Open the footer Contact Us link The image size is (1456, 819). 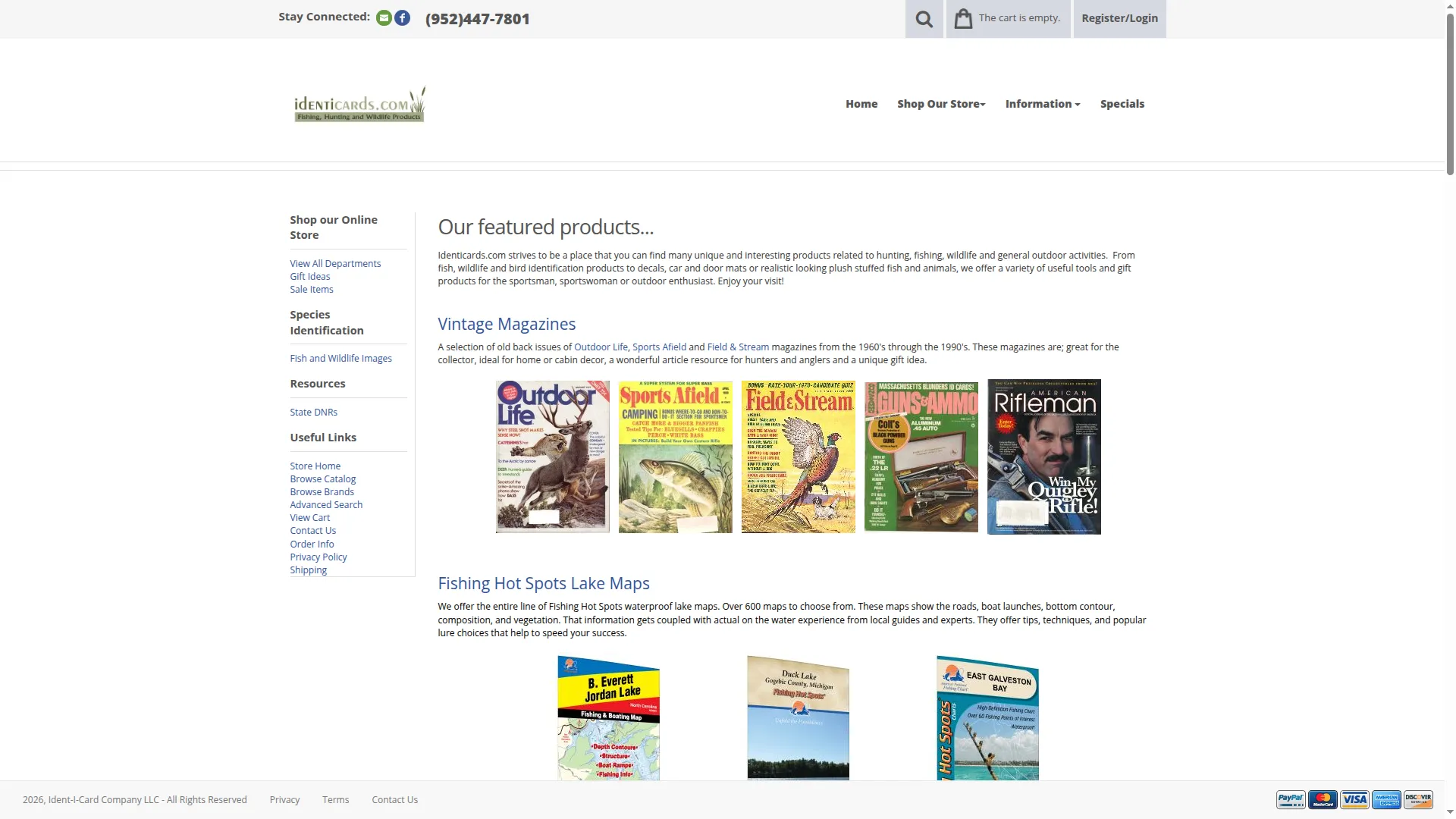394,799
